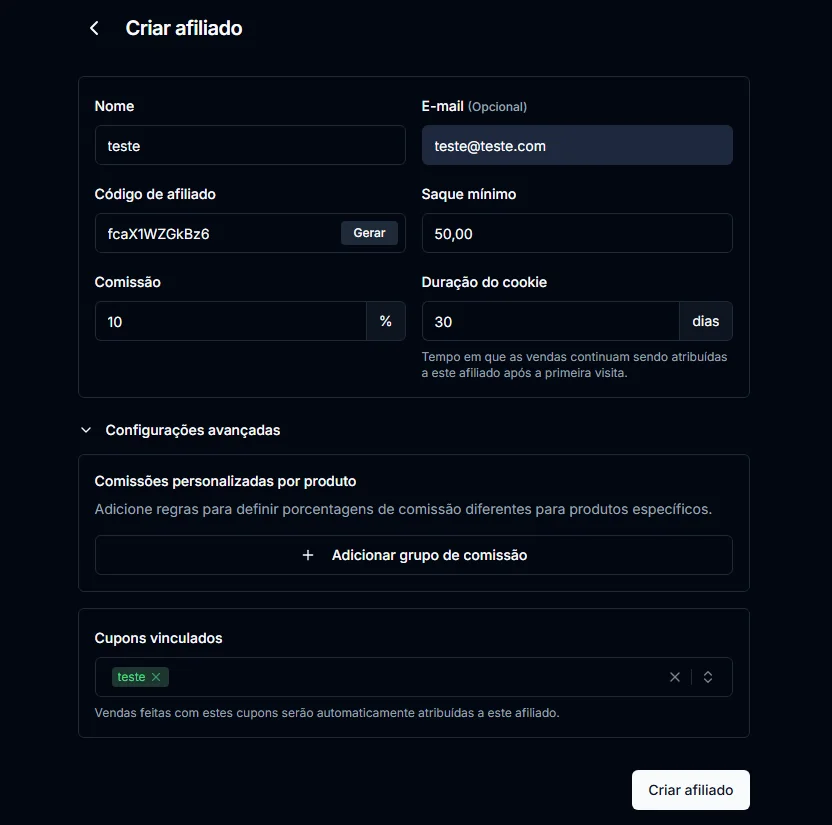
Task: Collapse the Configurações avançadas chevron
Action: click(86, 430)
